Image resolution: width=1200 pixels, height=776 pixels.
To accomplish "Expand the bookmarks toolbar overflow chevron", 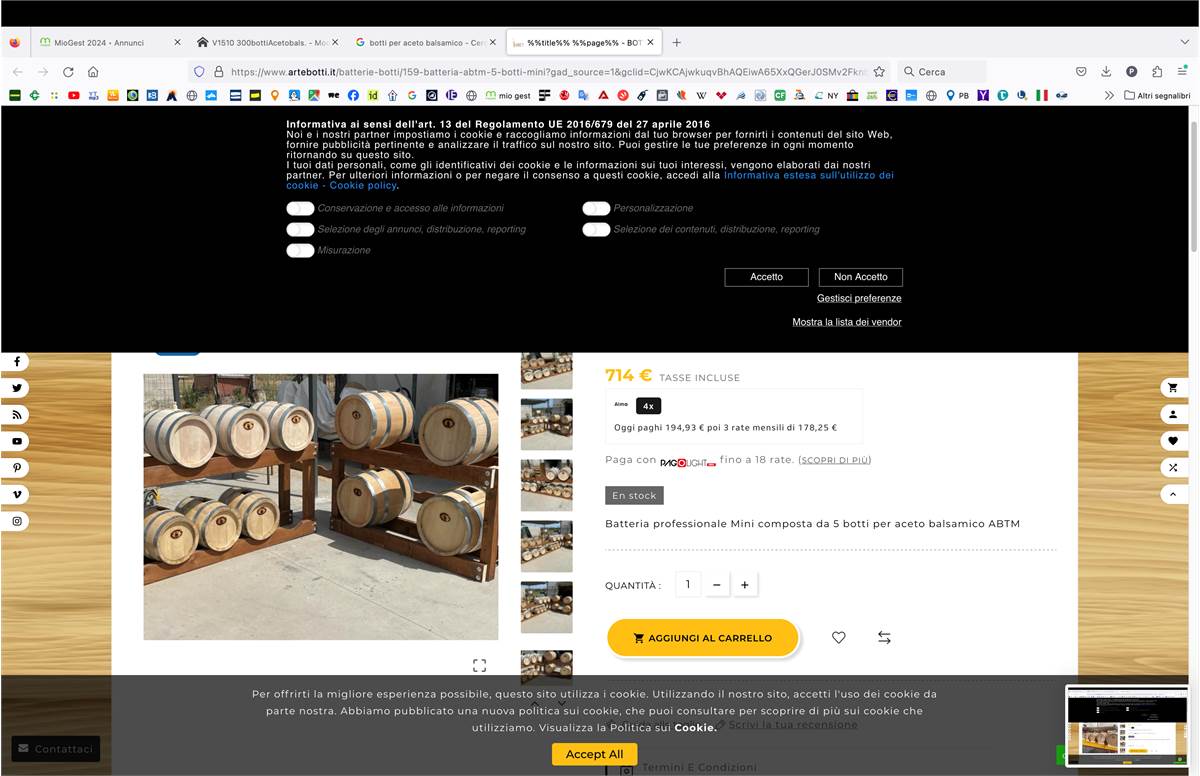I will pos(1108,96).
